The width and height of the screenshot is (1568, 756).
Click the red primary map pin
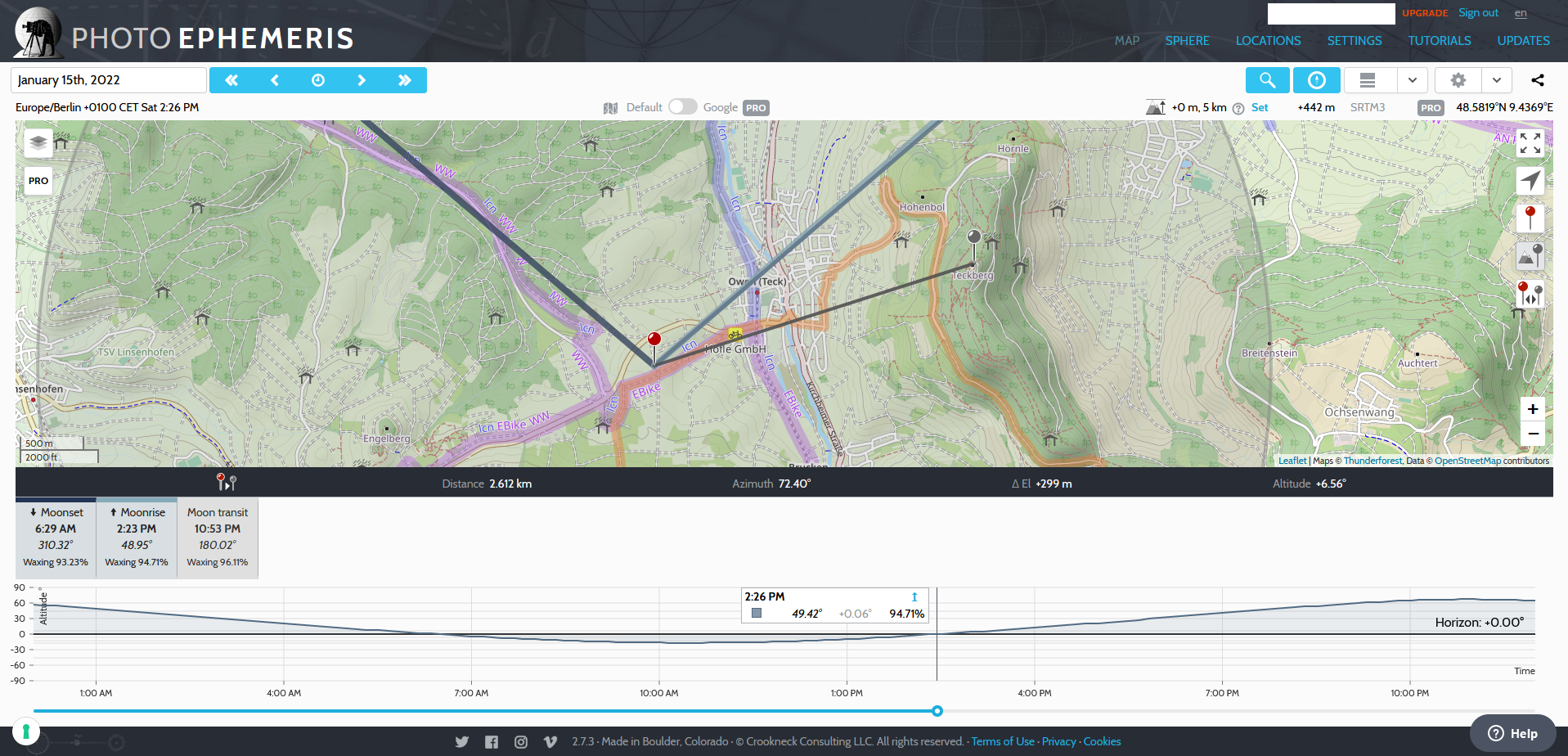click(x=654, y=340)
